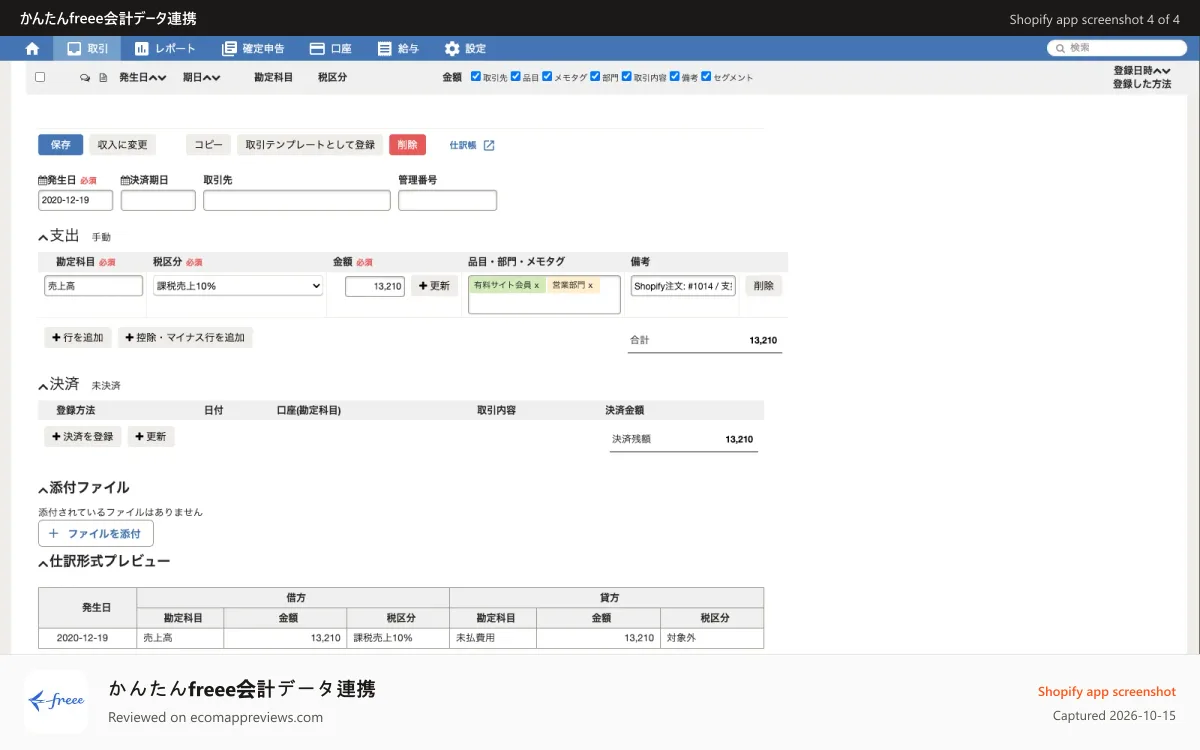Open the 取引 menu tab
The image size is (1200, 750).
click(x=87, y=48)
